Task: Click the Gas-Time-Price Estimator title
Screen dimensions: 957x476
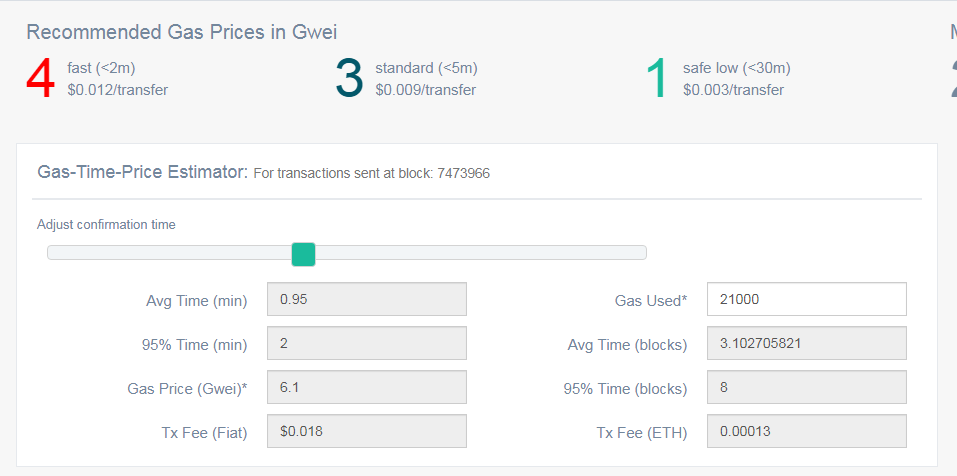Action: (x=142, y=172)
